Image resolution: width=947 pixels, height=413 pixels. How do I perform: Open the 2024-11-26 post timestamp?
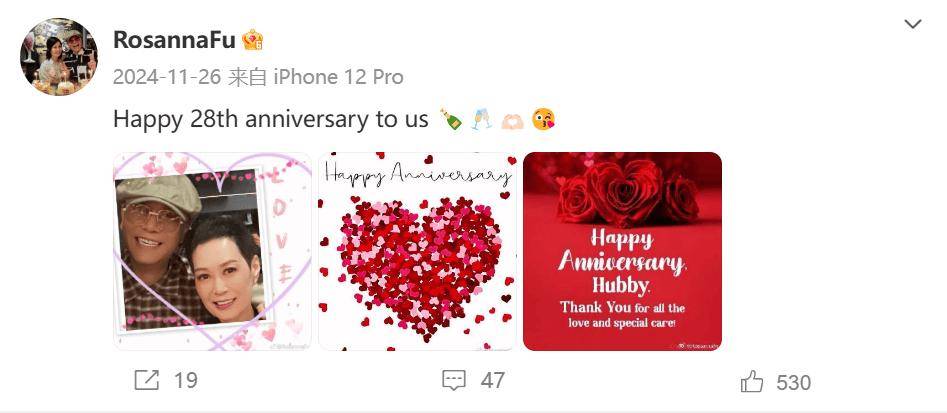pos(167,77)
